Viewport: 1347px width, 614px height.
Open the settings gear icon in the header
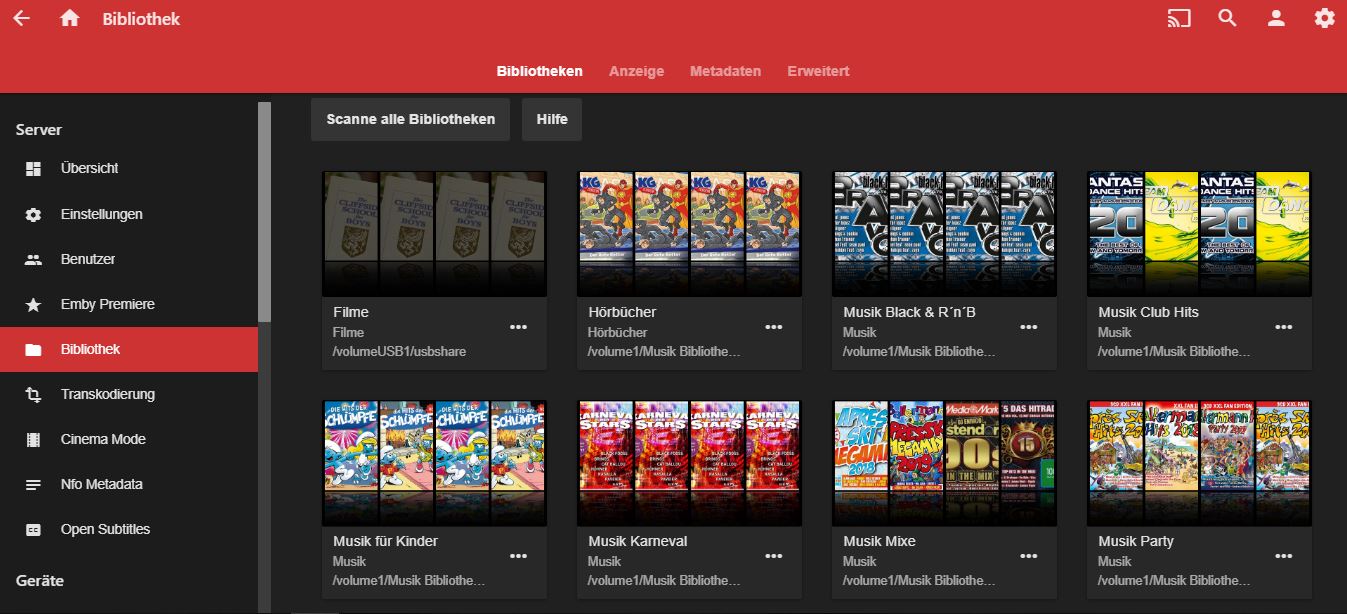tap(1325, 18)
